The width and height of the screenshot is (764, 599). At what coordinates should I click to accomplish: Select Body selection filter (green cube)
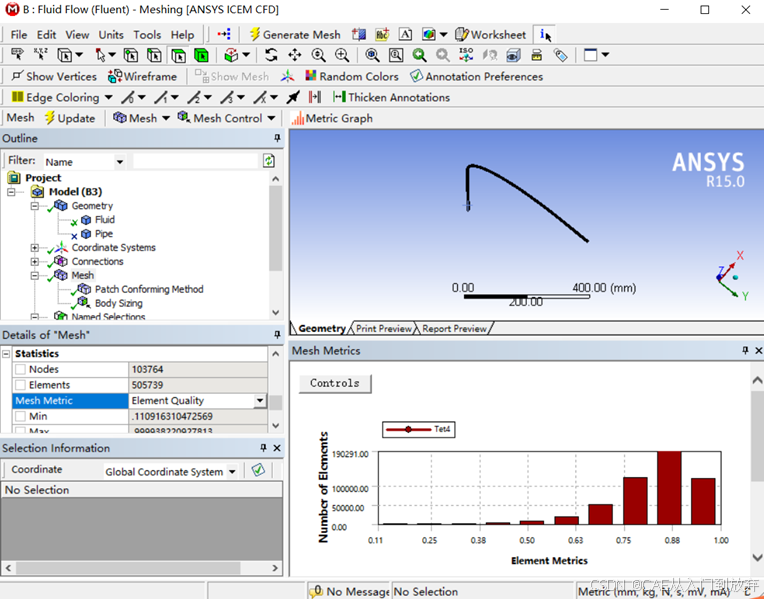(201, 55)
